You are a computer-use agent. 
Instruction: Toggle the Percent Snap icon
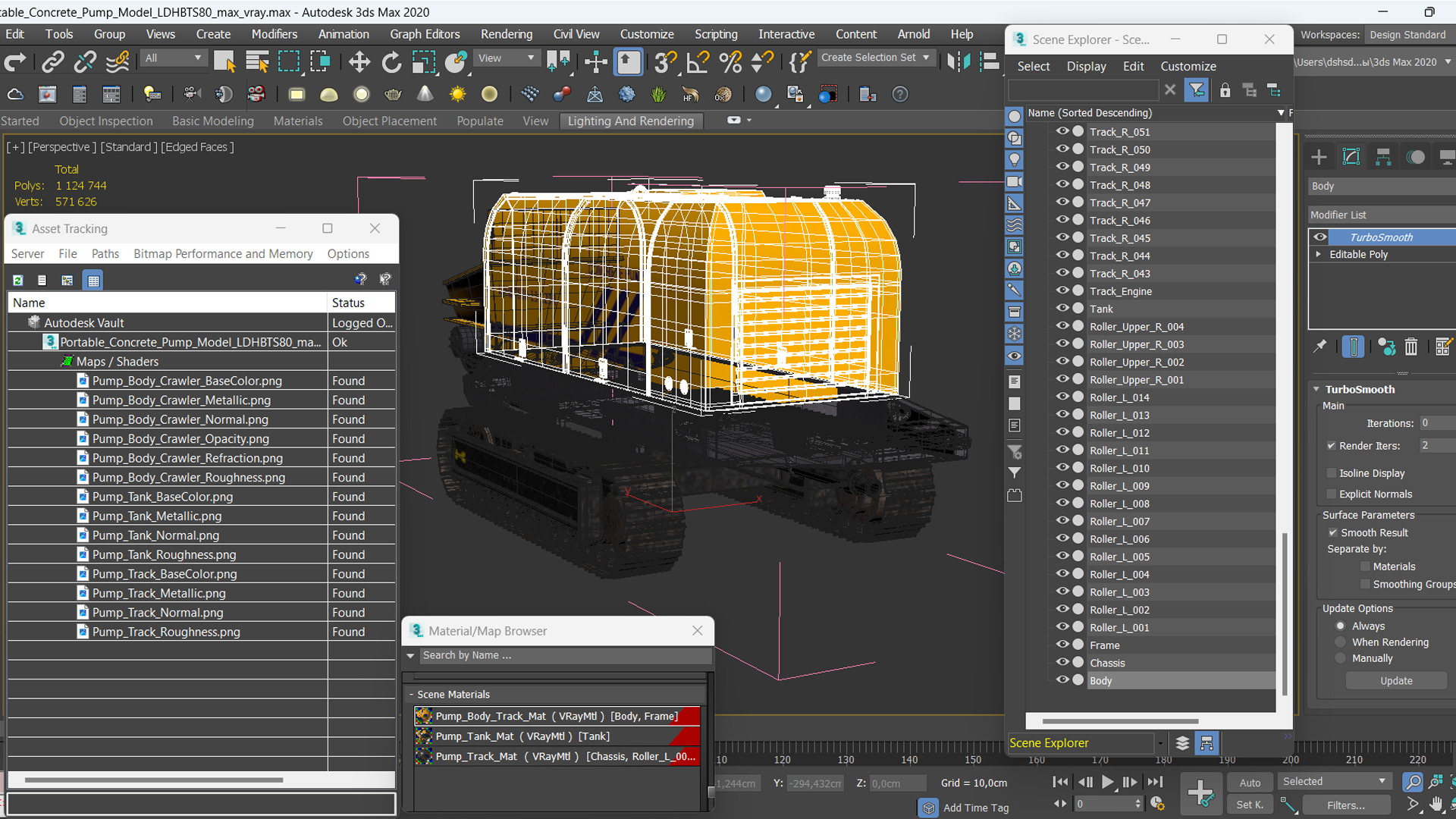730,62
